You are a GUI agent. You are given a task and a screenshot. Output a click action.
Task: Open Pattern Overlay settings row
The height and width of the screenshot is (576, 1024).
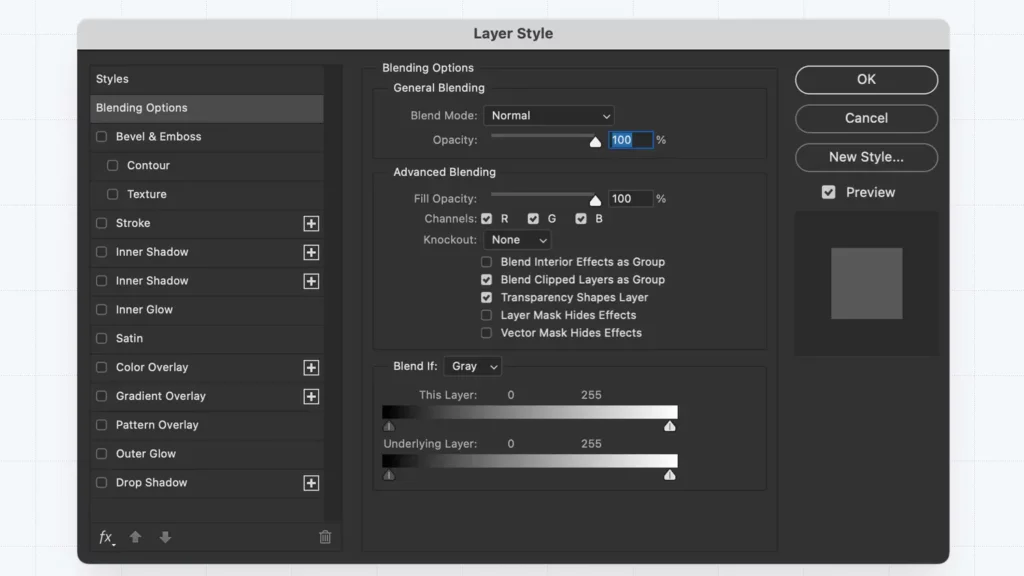click(206, 424)
